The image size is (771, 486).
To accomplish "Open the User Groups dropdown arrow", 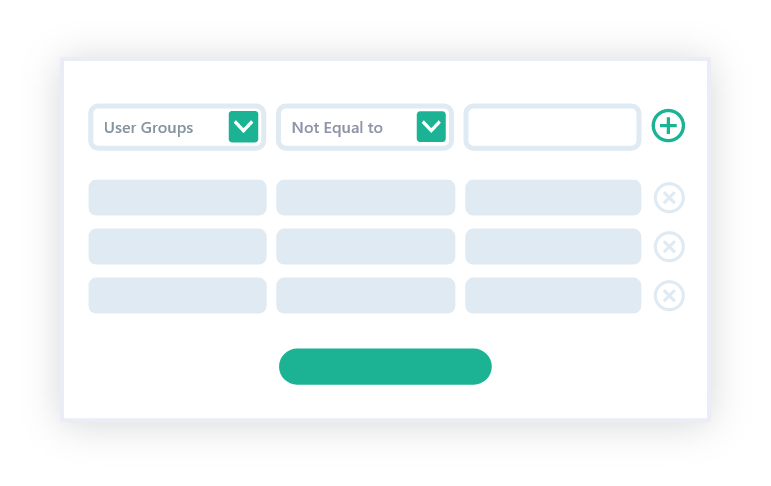I will click(243, 127).
